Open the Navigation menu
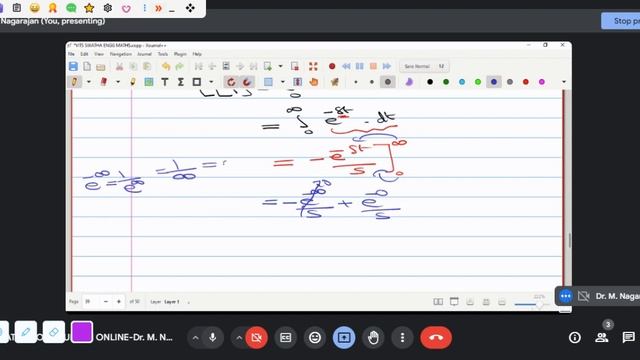The width and height of the screenshot is (640, 360). click(120, 54)
